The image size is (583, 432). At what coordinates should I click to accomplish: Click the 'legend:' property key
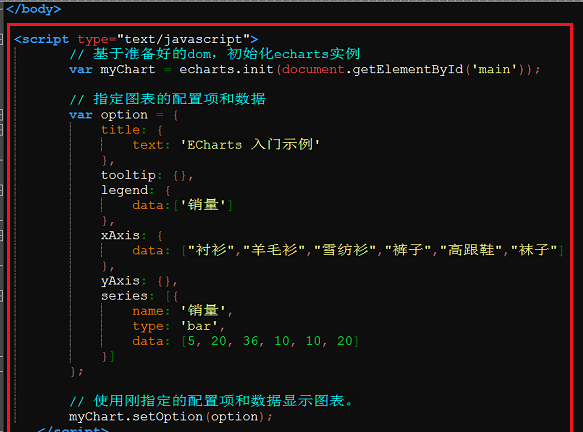point(128,190)
